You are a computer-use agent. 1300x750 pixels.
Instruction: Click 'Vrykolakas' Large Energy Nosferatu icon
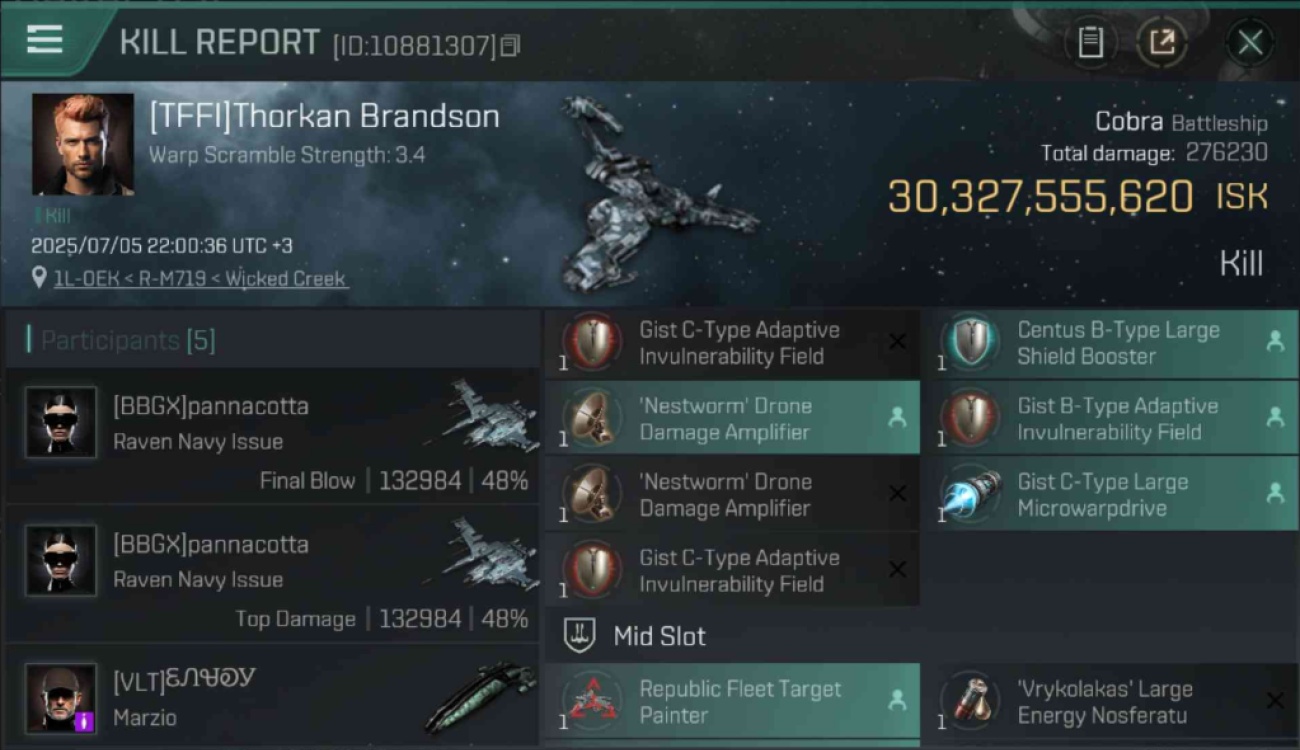tap(971, 701)
